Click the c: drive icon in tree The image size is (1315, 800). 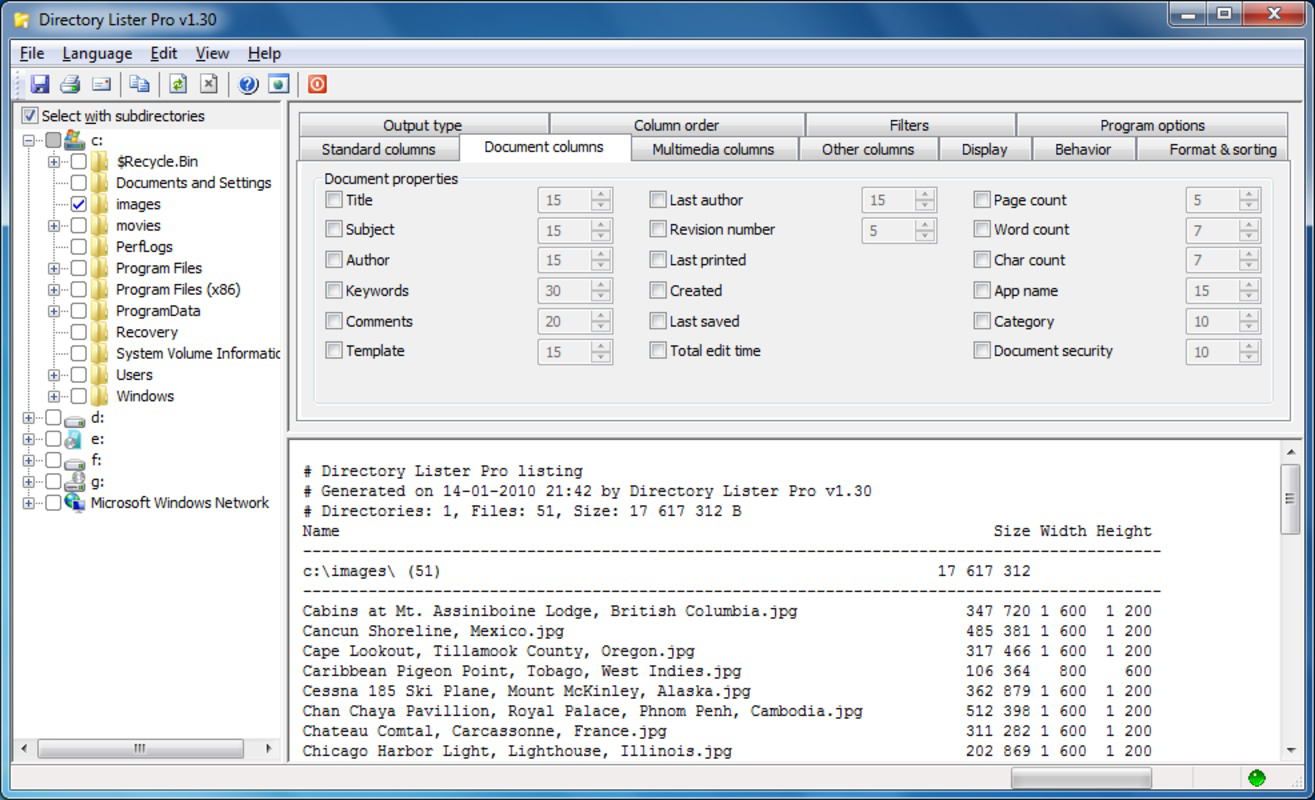point(75,140)
